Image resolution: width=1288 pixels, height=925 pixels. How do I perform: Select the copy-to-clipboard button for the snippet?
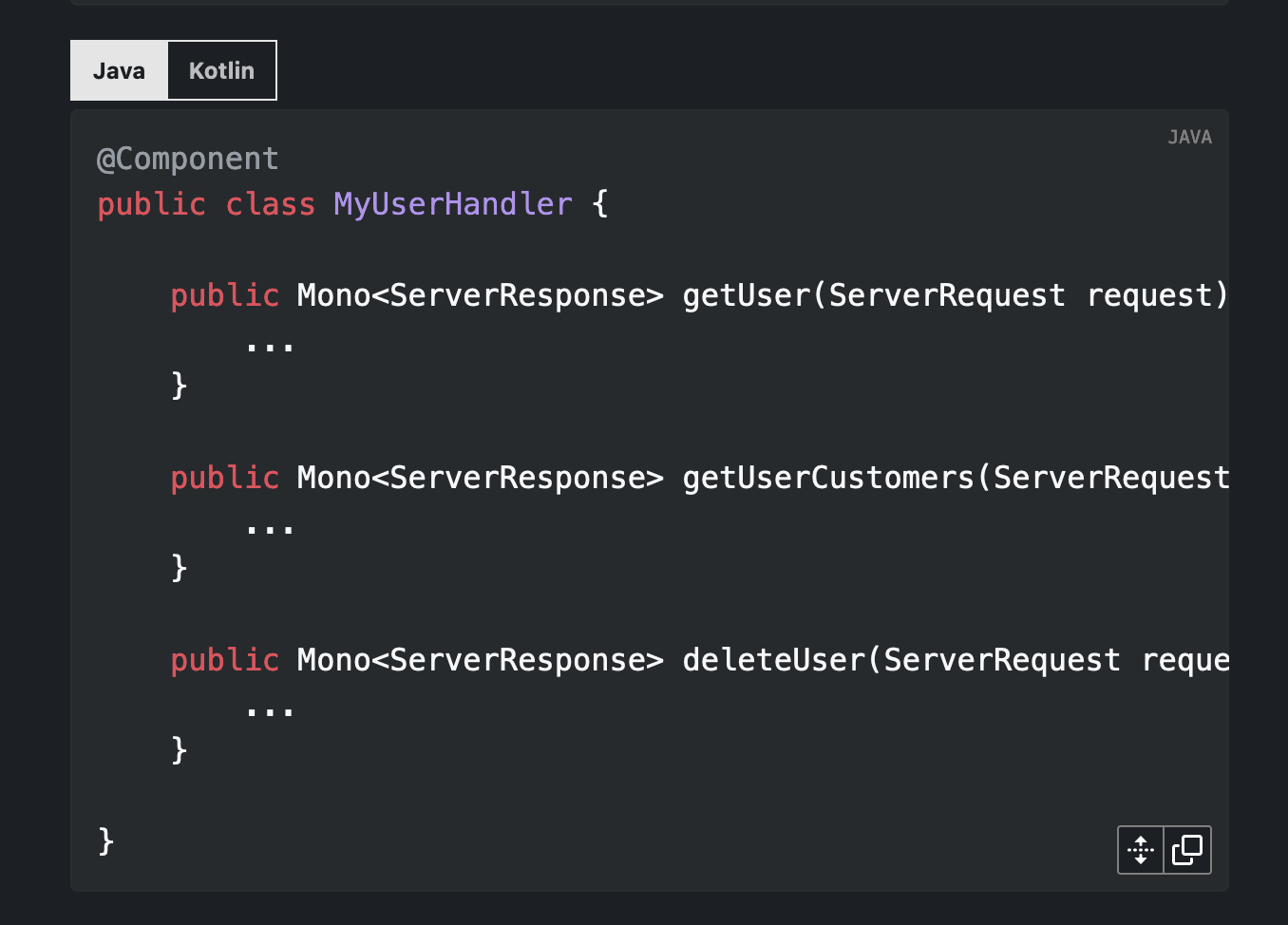pyautogui.click(x=1187, y=850)
